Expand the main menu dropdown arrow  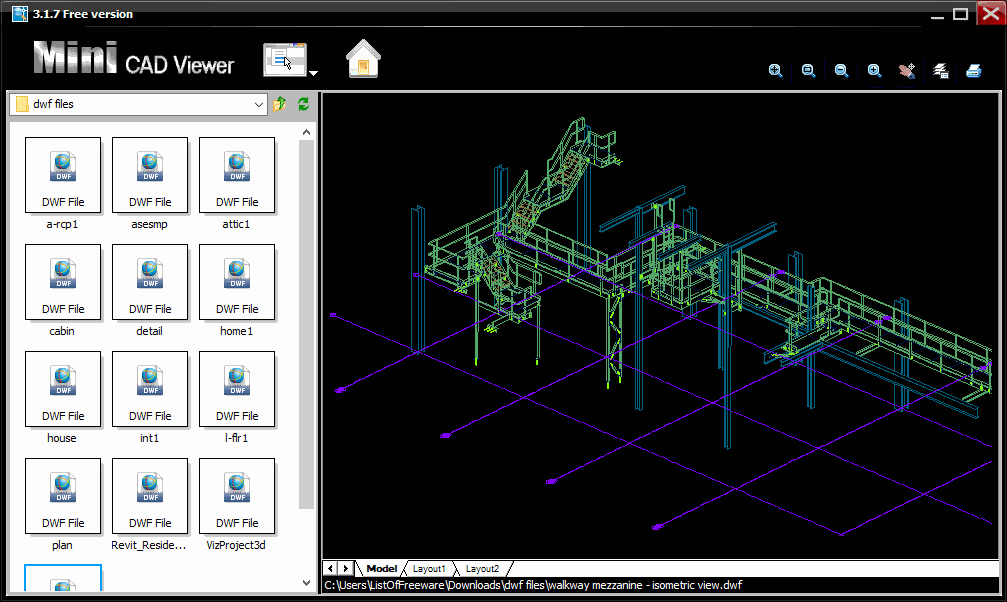click(313, 73)
